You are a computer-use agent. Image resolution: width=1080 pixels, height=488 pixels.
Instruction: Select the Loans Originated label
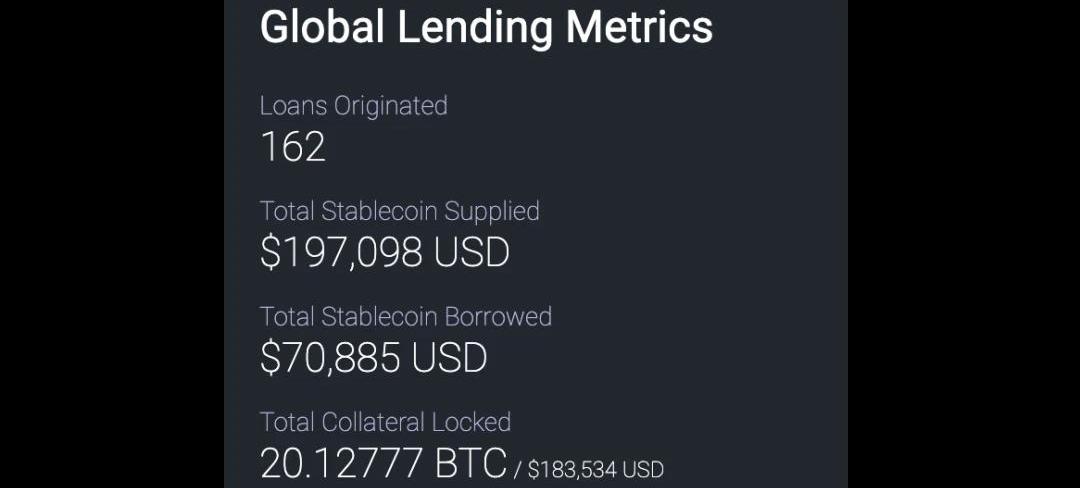tap(353, 105)
